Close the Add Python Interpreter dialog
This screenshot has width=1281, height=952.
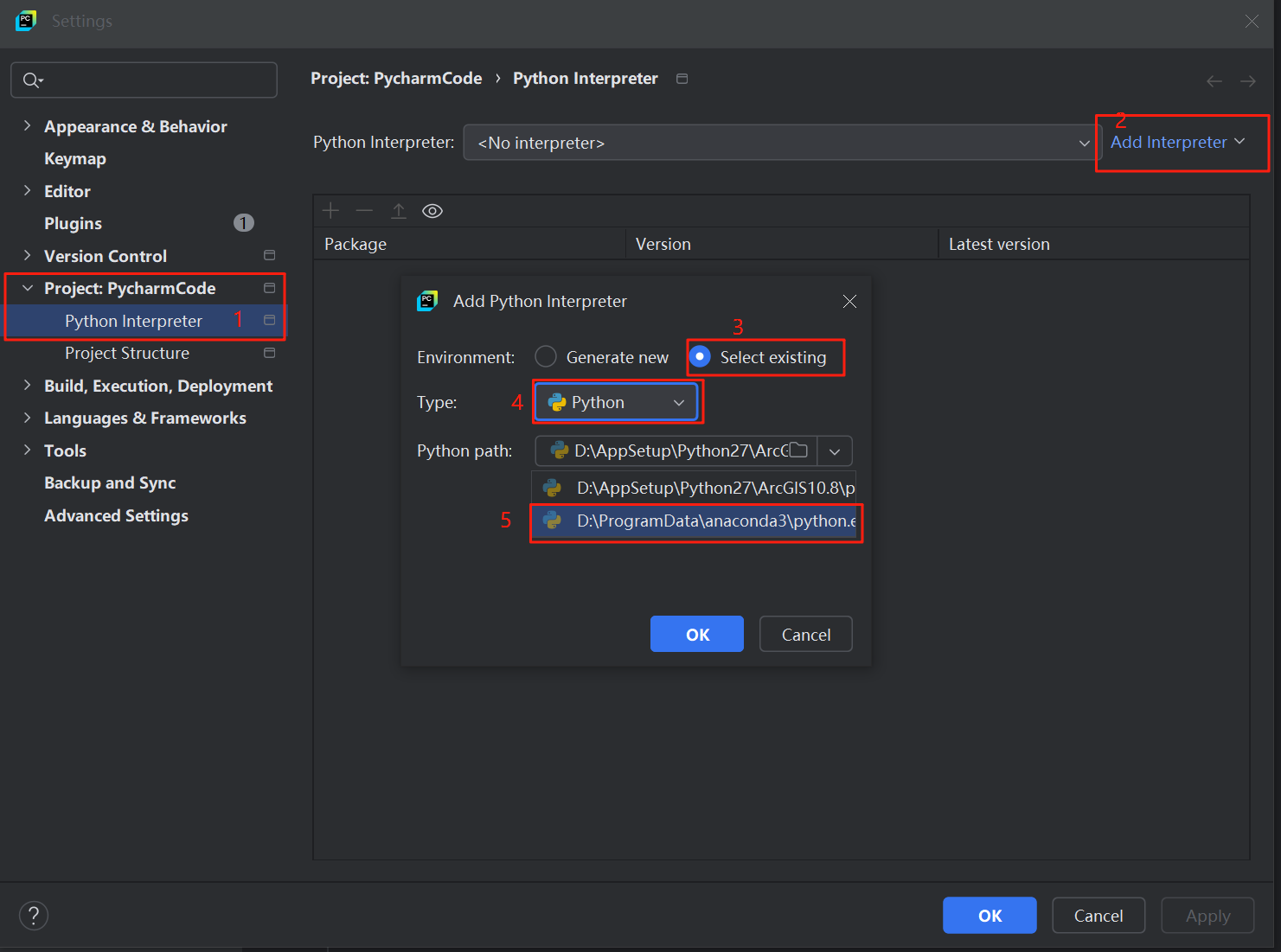pos(849,301)
